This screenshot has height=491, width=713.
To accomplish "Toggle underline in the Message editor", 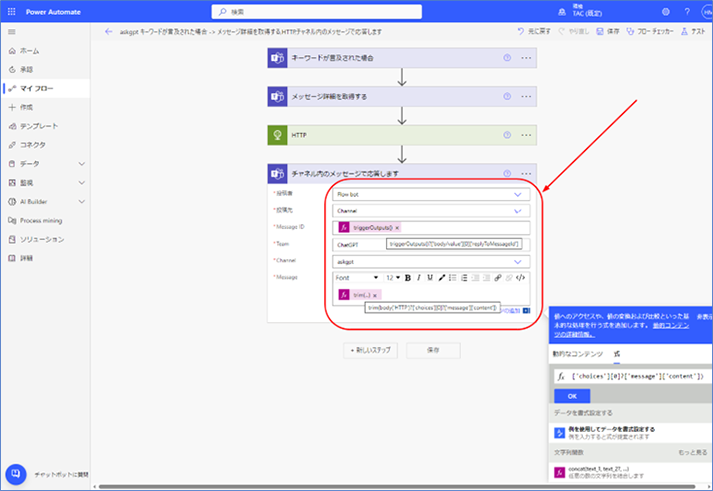I will click(x=430, y=278).
